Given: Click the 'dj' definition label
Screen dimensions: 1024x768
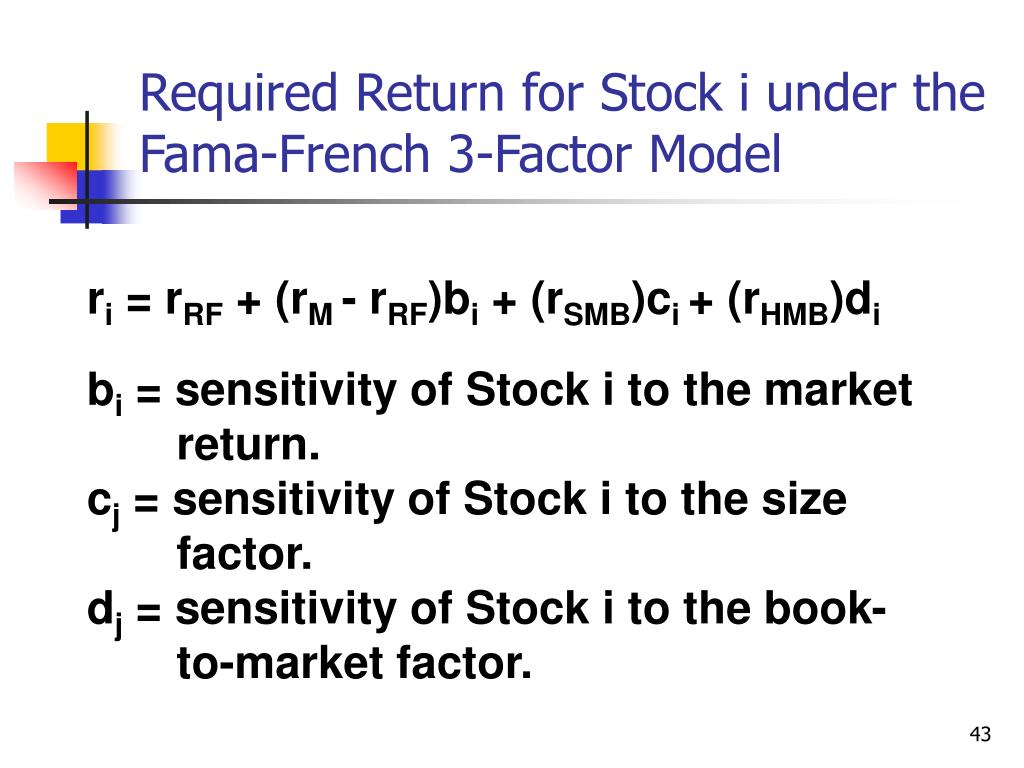Looking at the screenshot, I should click(105, 613).
